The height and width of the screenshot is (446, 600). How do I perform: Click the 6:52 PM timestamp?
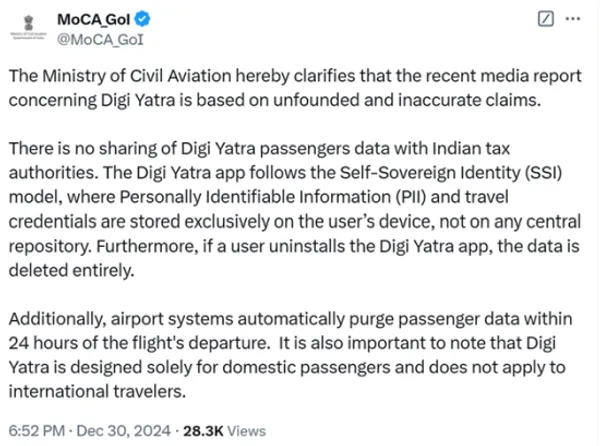pyautogui.click(x=37, y=431)
